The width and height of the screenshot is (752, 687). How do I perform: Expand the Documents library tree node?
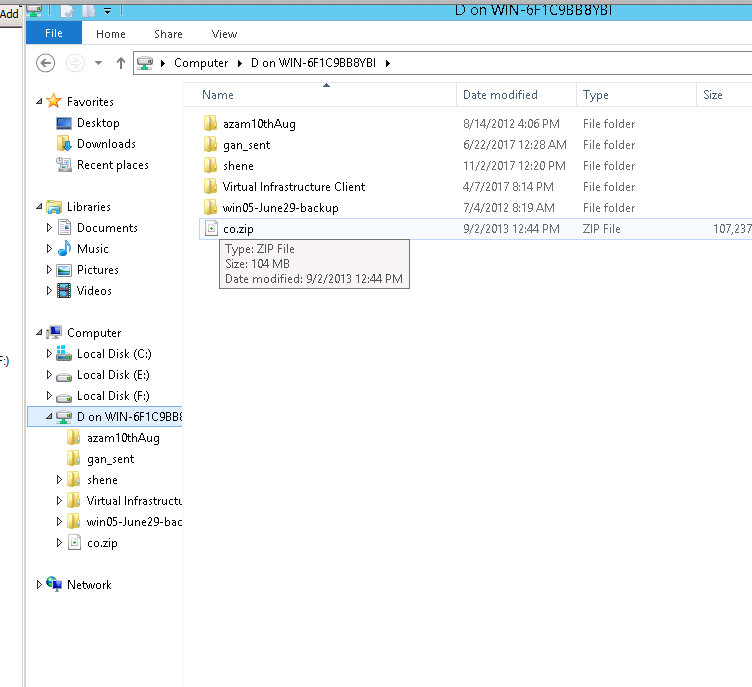click(50, 228)
